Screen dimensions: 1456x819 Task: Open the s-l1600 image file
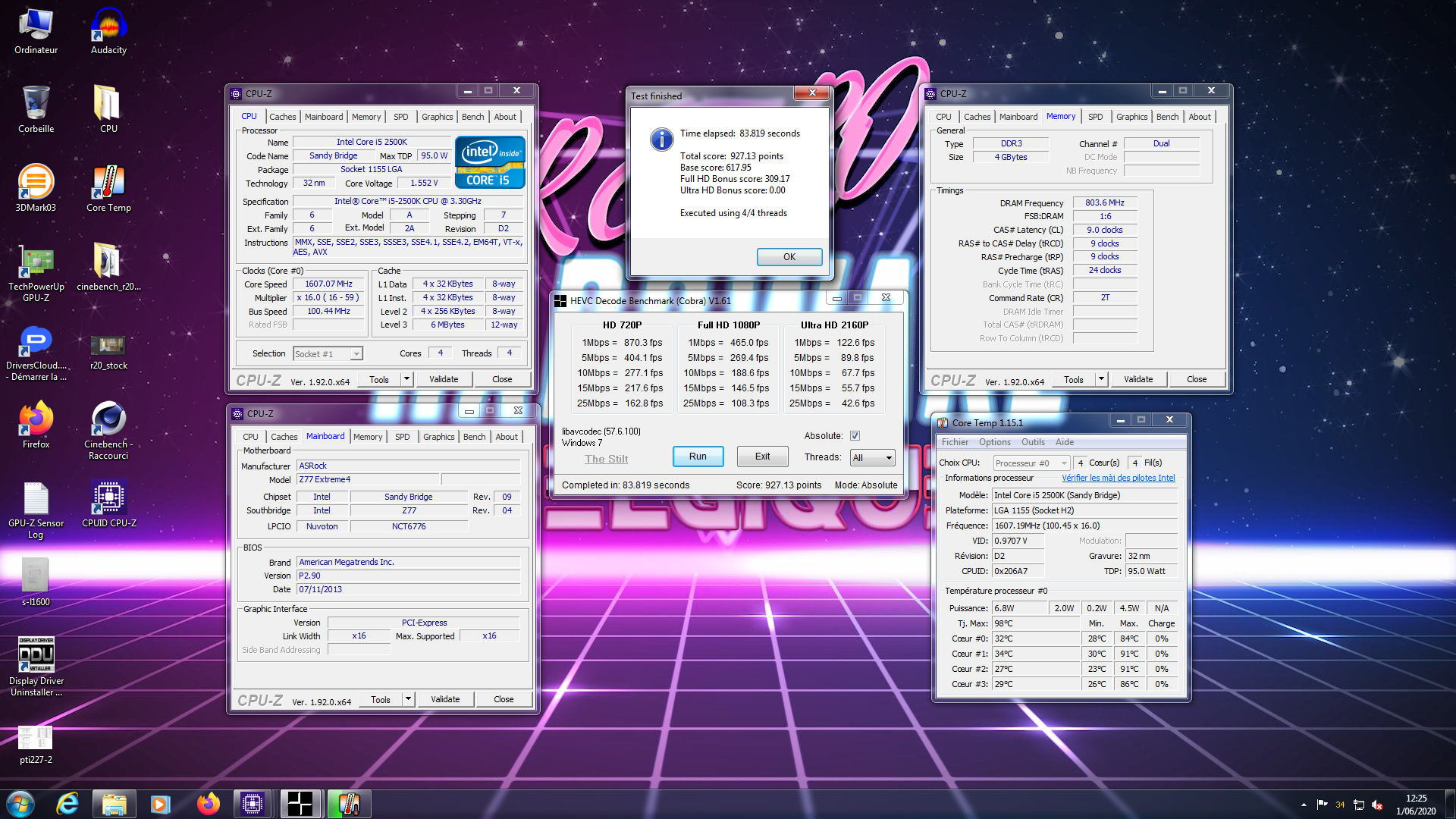36,583
